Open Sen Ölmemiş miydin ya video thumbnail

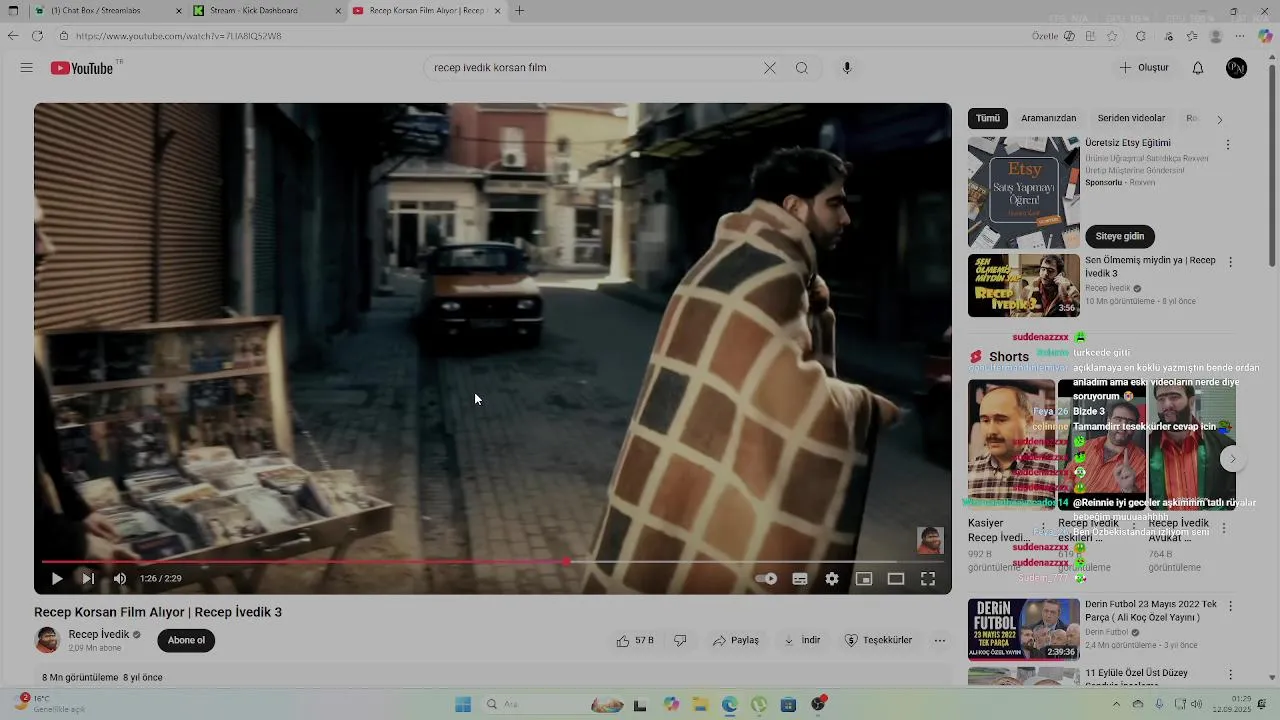point(1023,286)
